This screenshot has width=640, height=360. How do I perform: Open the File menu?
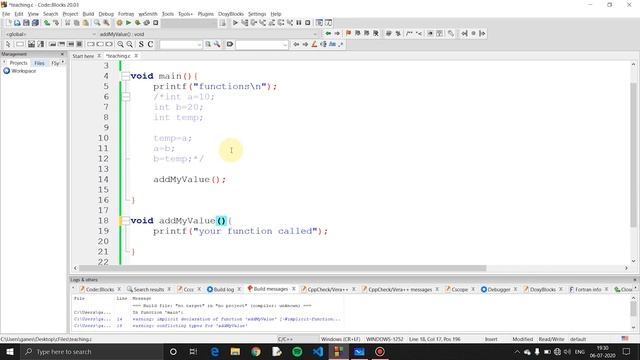pyautogui.click(x=6, y=14)
